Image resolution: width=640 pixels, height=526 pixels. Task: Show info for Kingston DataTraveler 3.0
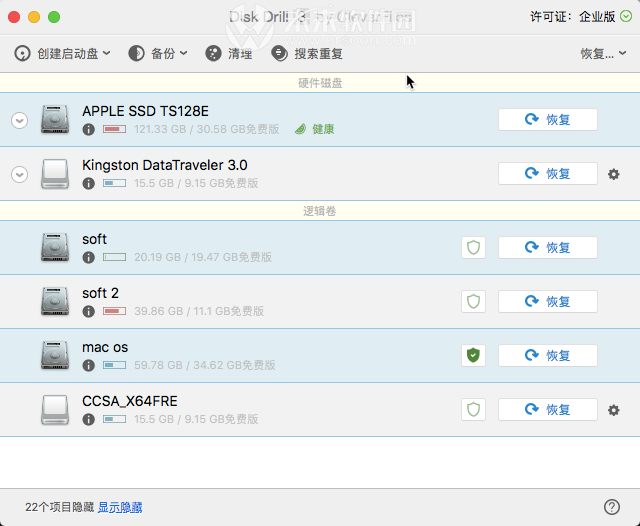click(x=89, y=184)
